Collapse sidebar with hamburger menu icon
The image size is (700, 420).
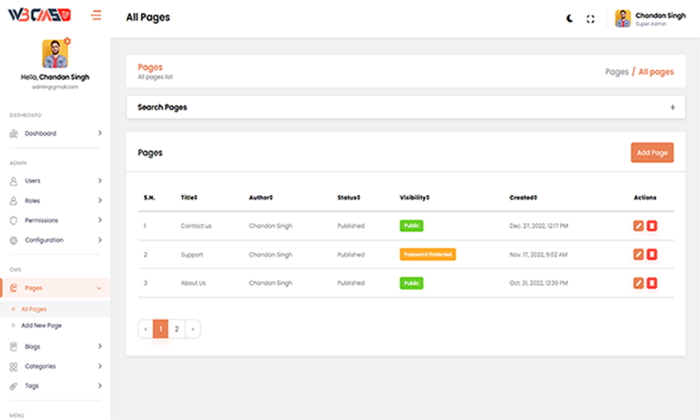coord(96,15)
